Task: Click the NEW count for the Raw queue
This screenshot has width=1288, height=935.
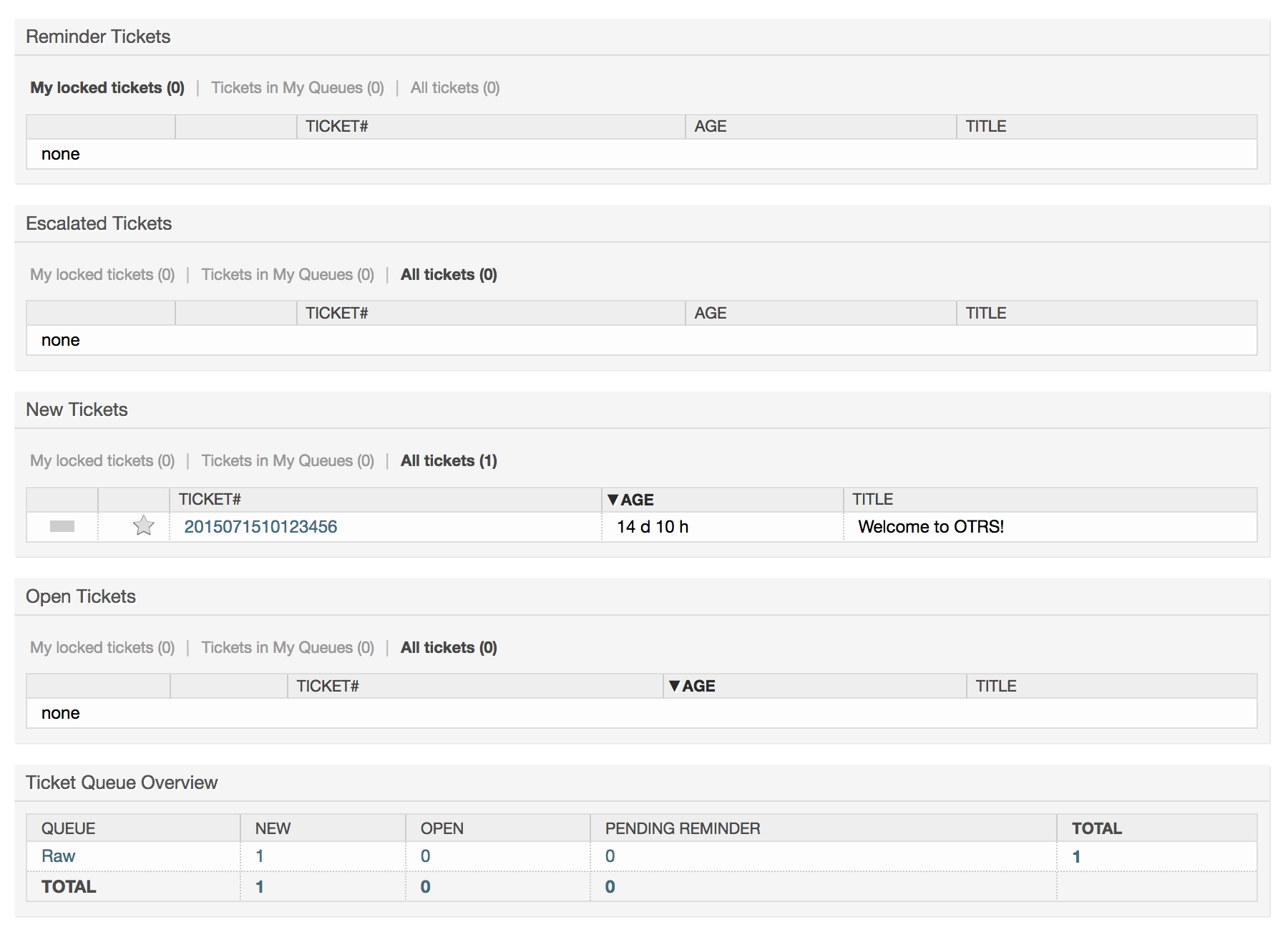Action: tap(259, 856)
